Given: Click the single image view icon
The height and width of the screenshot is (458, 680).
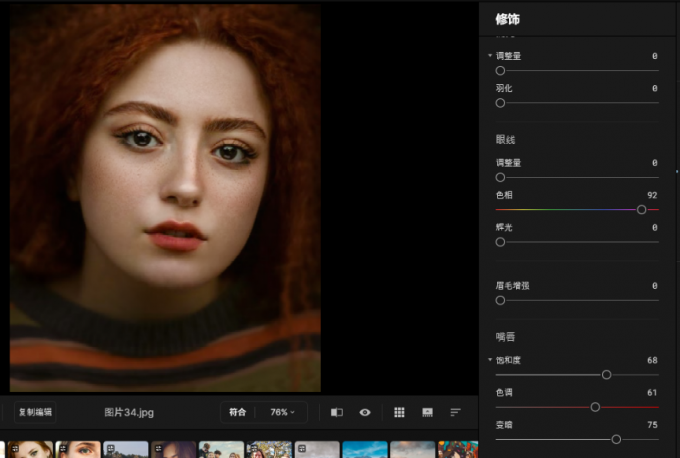Looking at the screenshot, I should coord(427,412).
